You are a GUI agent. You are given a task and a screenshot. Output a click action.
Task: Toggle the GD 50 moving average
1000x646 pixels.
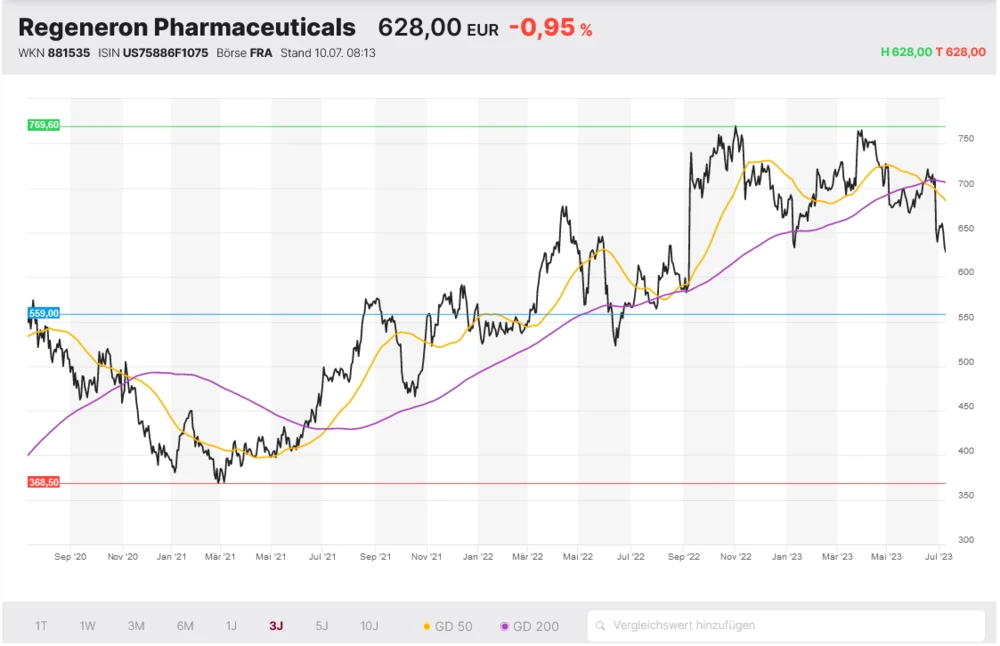coord(448,626)
